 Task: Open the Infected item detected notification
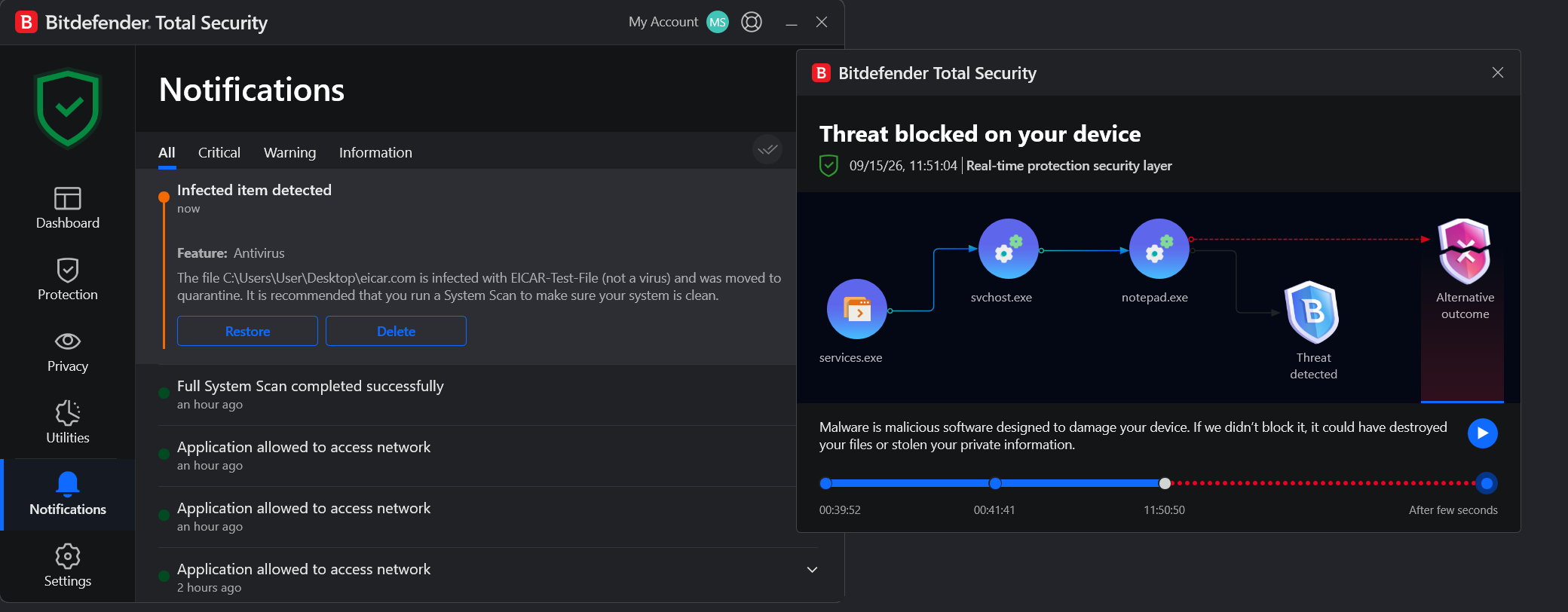[254, 190]
